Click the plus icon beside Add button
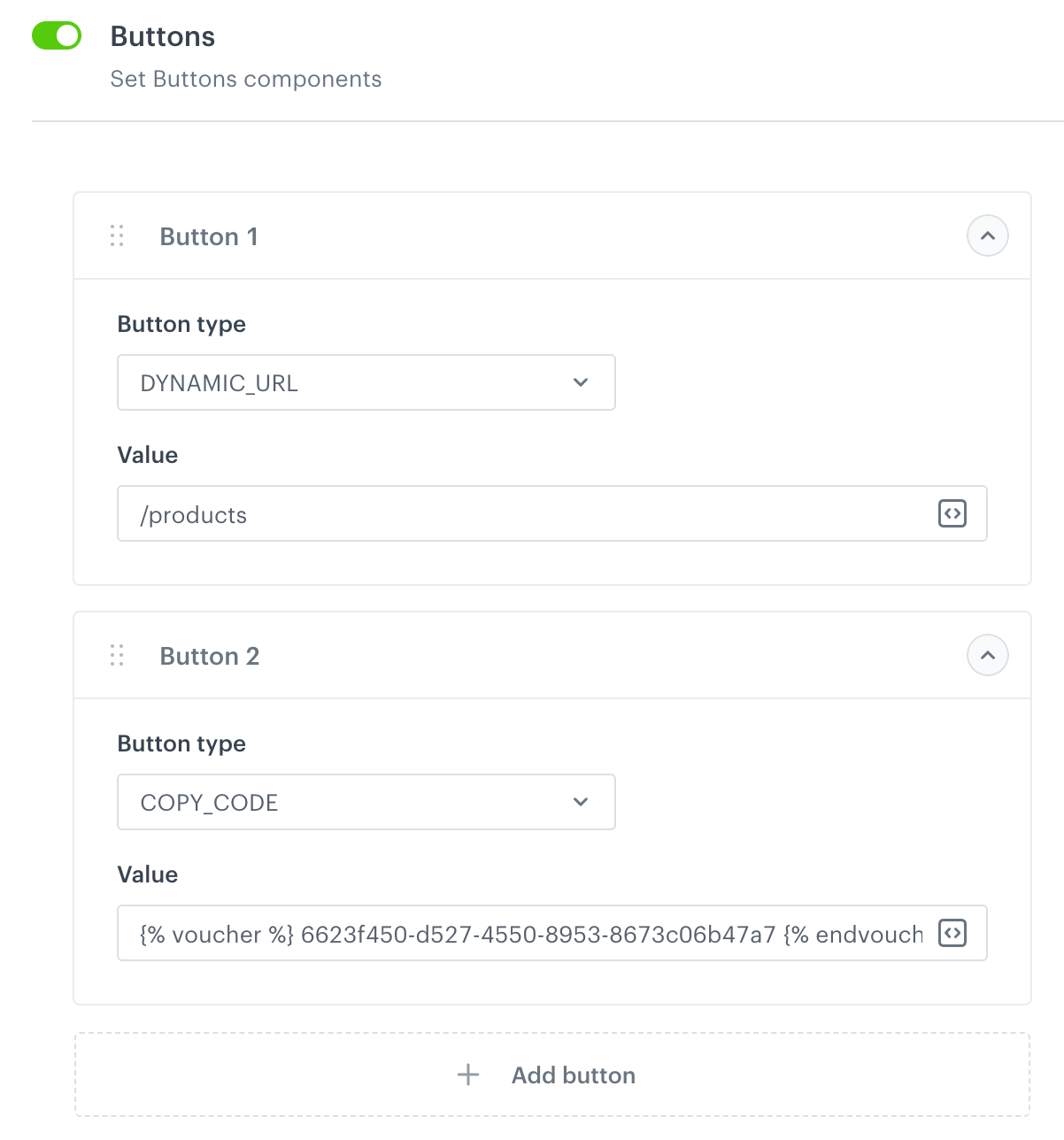Image resolution: width=1064 pixels, height=1140 pixels. (467, 1075)
